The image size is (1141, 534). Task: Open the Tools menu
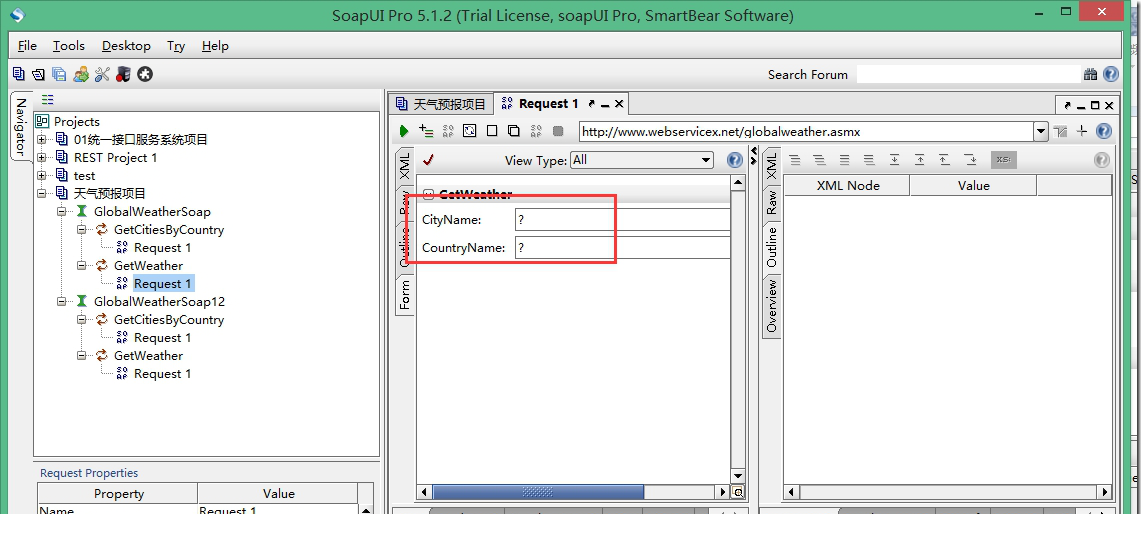click(x=68, y=46)
